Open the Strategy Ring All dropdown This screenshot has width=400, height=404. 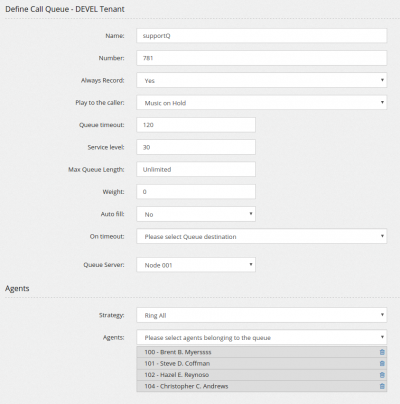[262, 315]
